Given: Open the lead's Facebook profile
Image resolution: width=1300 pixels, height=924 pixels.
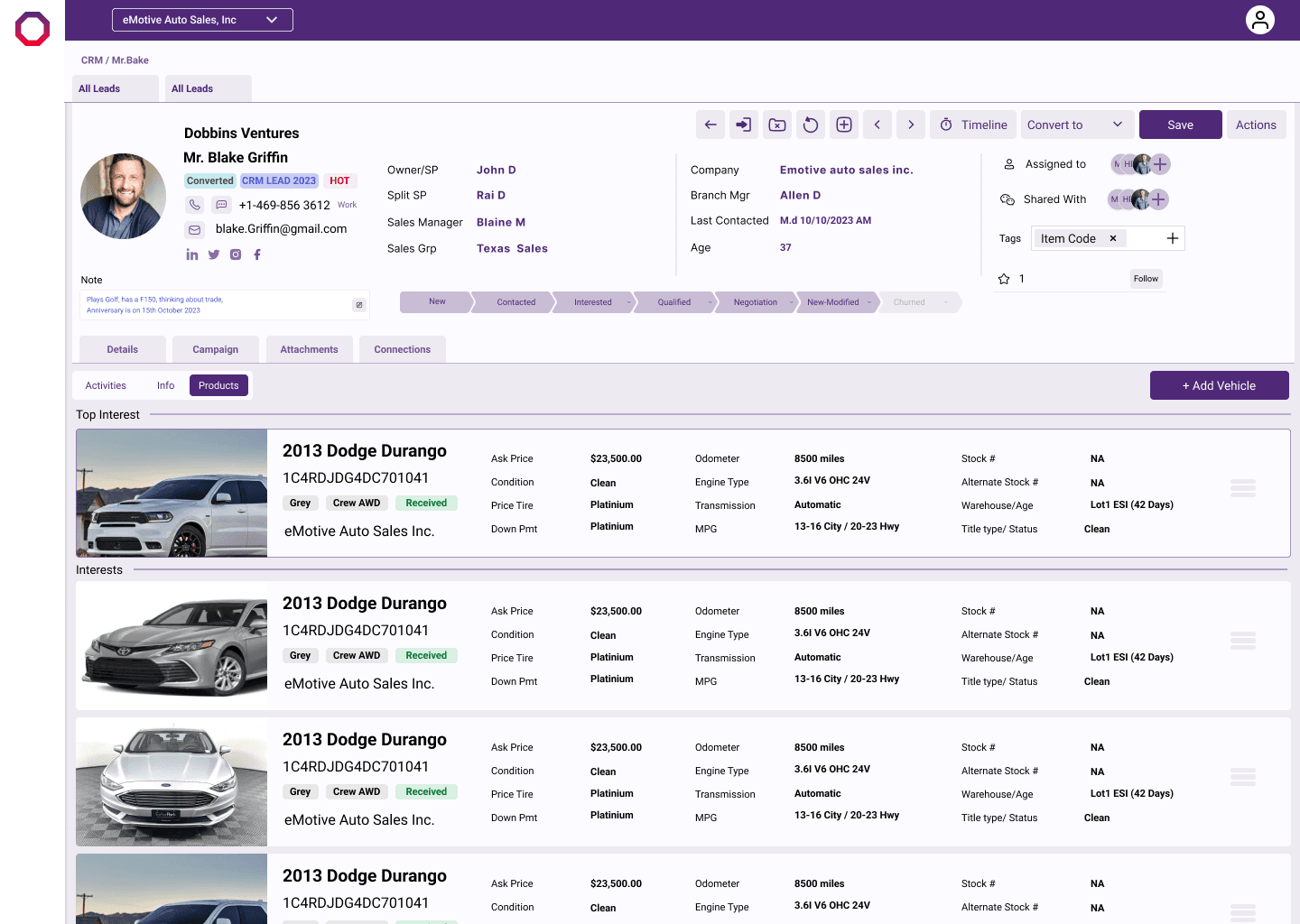Looking at the screenshot, I should [x=257, y=254].
